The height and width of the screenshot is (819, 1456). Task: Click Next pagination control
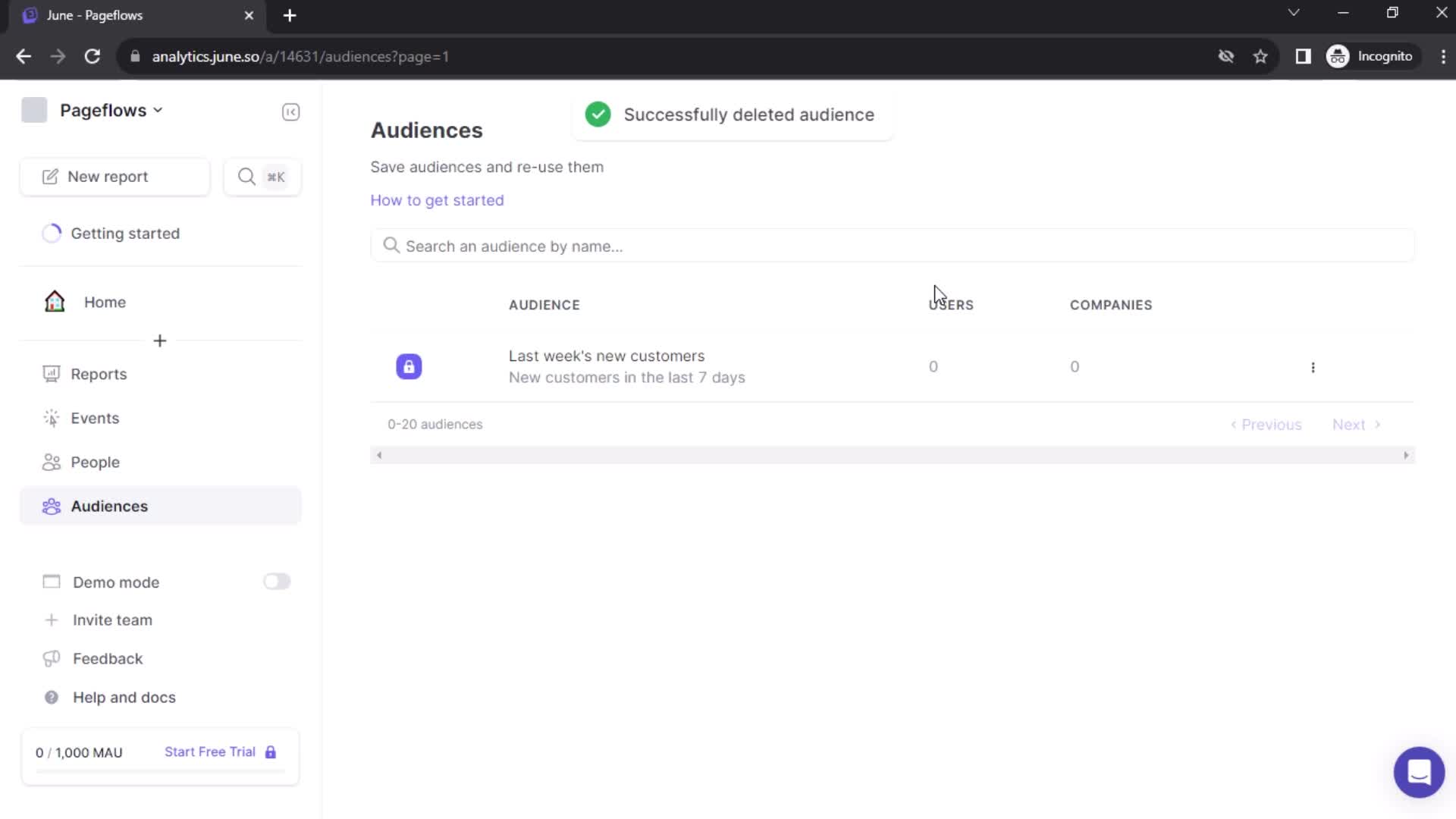point(1357,424)
